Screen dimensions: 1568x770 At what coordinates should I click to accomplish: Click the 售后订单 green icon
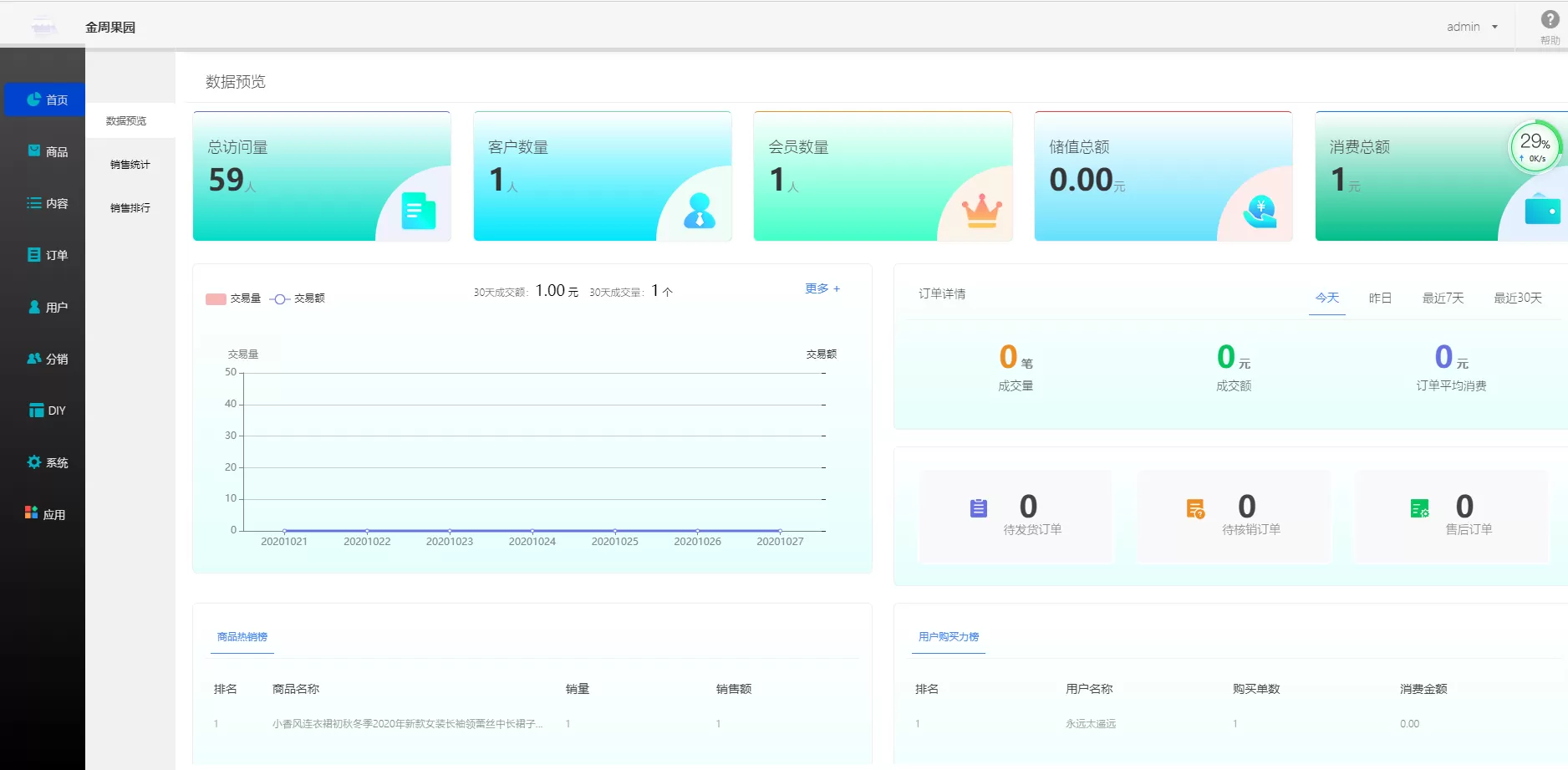click(1419, 507)
